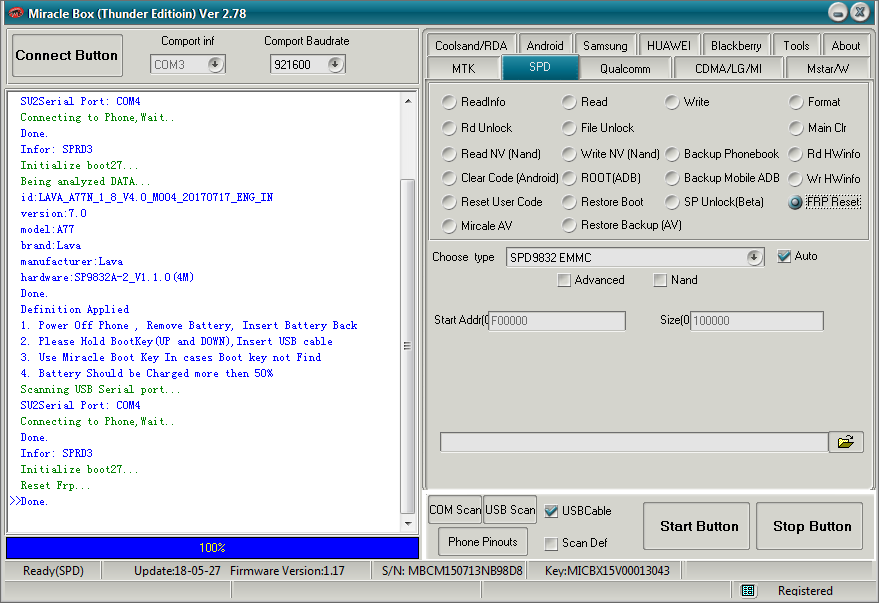The width and height of the screenshot is (879, 603).
Task: Switch to the MTK tab
Action: [x=464, y=68]
